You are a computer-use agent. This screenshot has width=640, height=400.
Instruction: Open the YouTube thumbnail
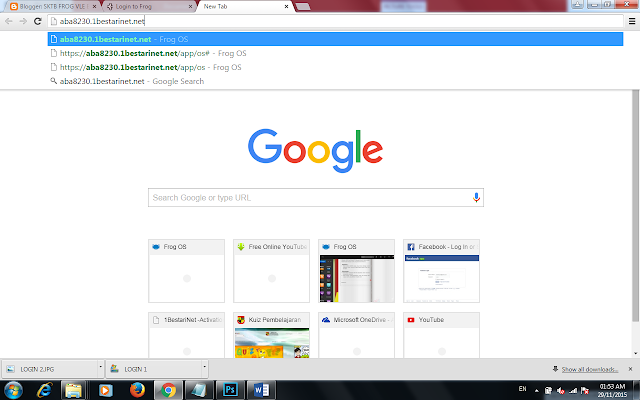(441, 336)
